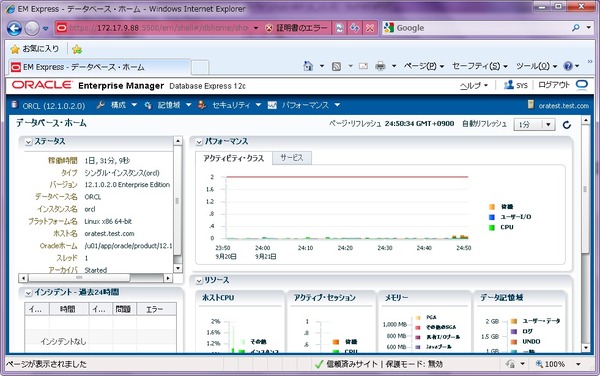Image resolution: width=600 pixels, height=376 pixels.
Task: Click the メモリー resource panel title
Action: click(396, 298)
